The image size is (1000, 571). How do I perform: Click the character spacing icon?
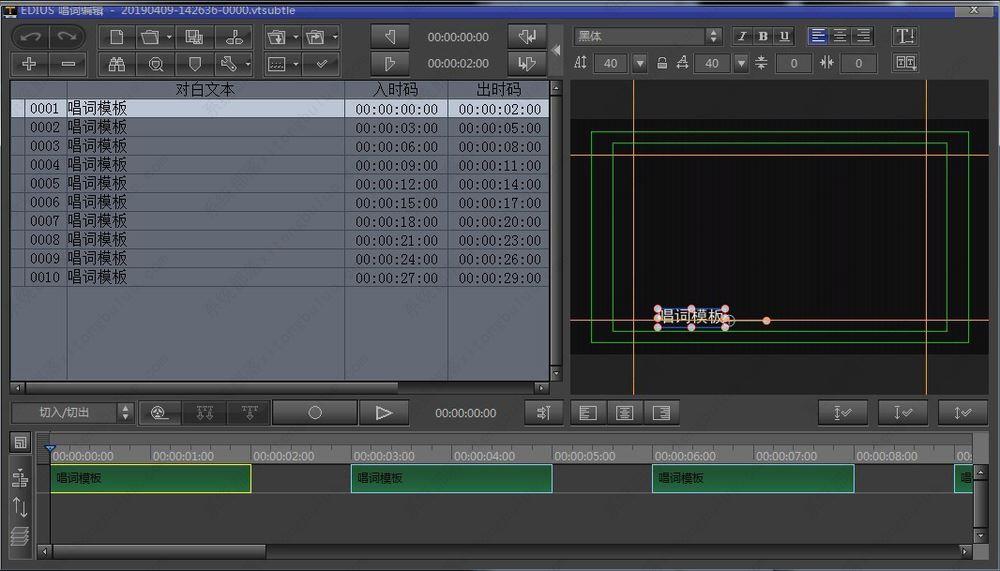coord(827,63)
